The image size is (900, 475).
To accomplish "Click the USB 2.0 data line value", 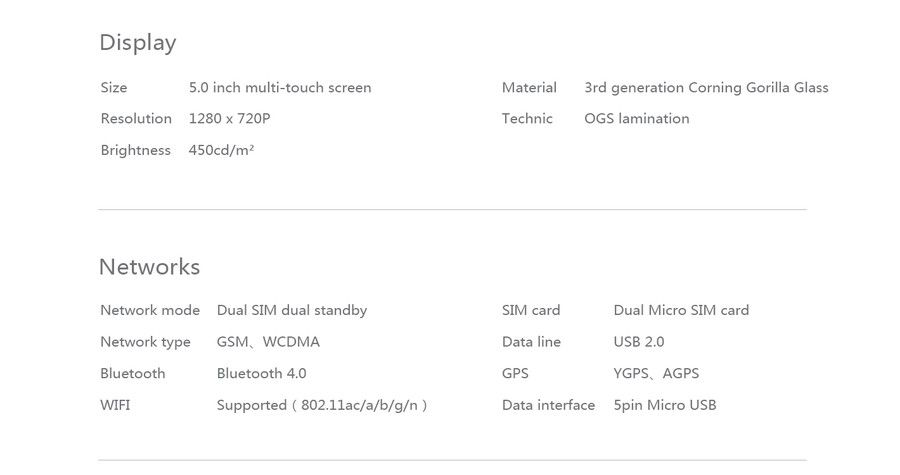I will (x=639, y=341).
